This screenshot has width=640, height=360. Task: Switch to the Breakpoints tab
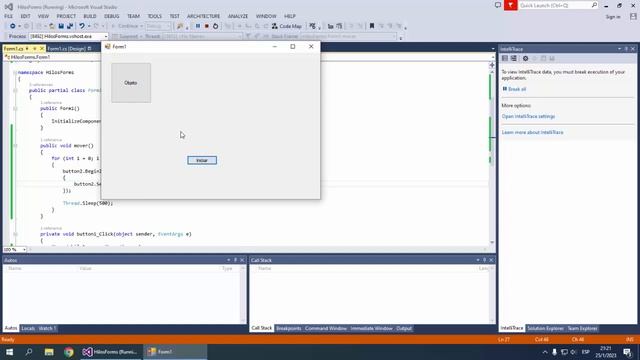click(289, 329)
